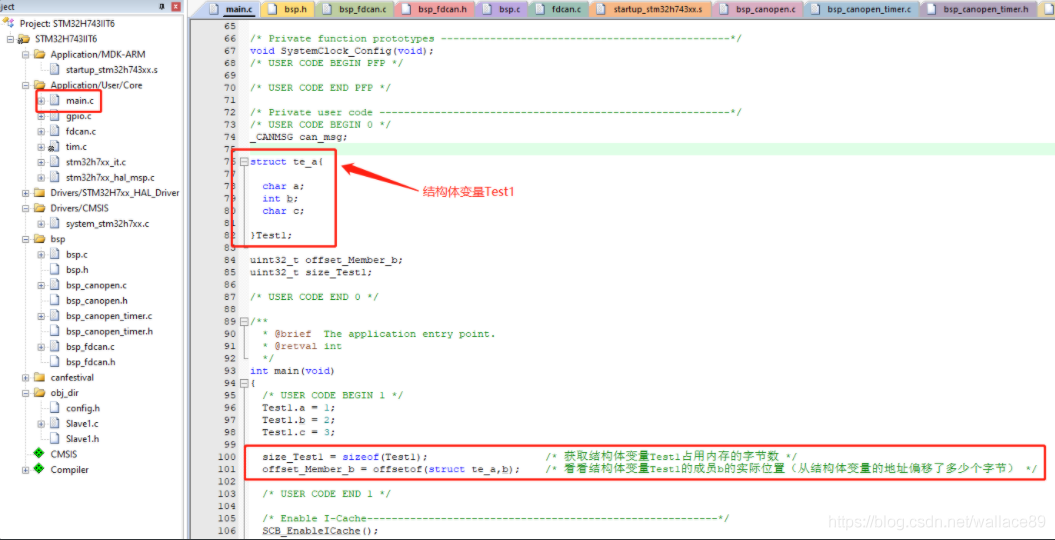1055x540 pixels.
Task: Expand the main.c node in project tree
Action: 42,101
